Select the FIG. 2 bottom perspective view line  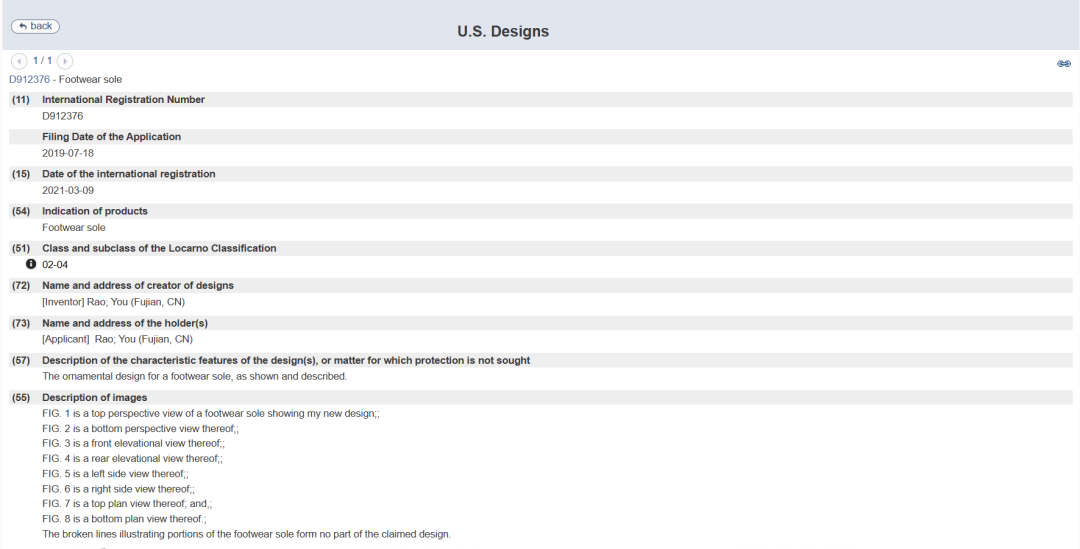(141, 428)
